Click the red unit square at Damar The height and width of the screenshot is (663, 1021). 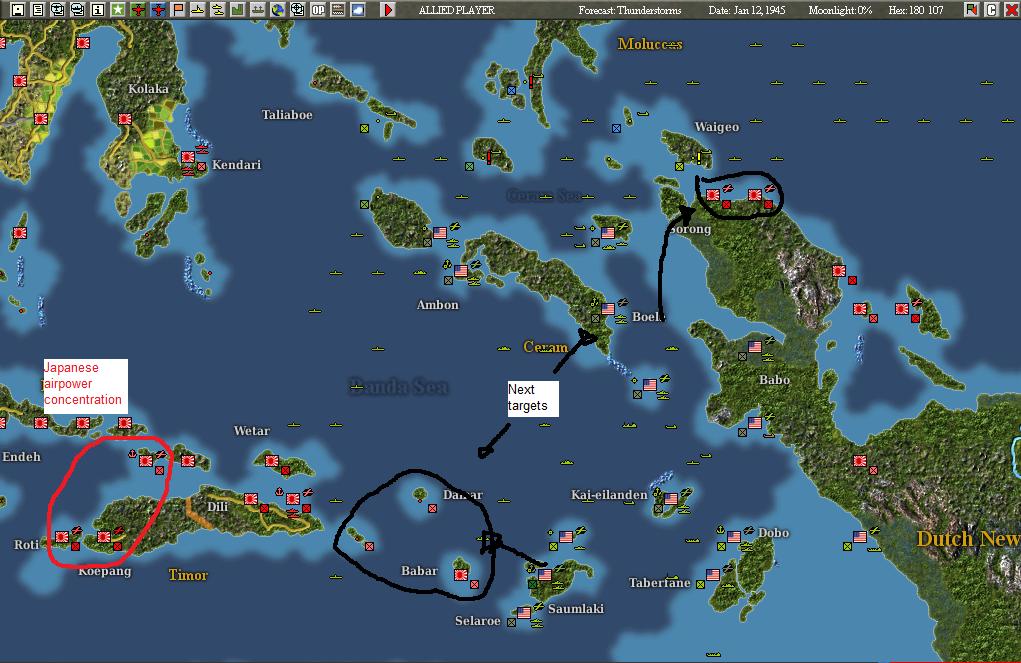[432, 509]
